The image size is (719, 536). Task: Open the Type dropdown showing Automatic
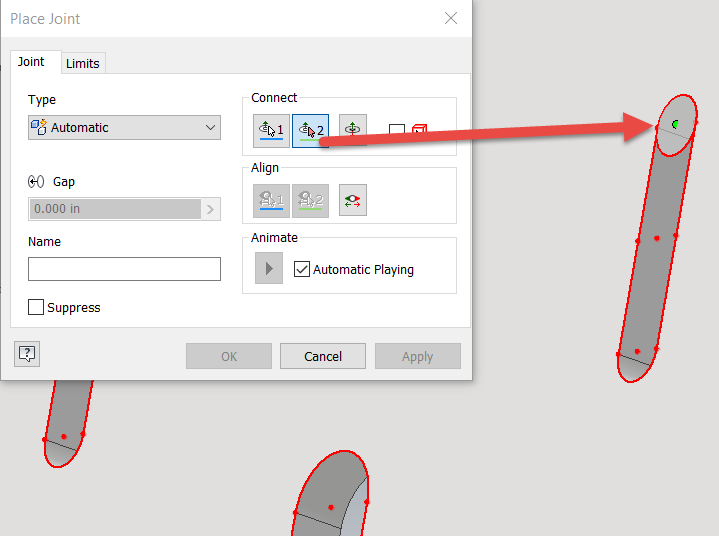point(124,127)
